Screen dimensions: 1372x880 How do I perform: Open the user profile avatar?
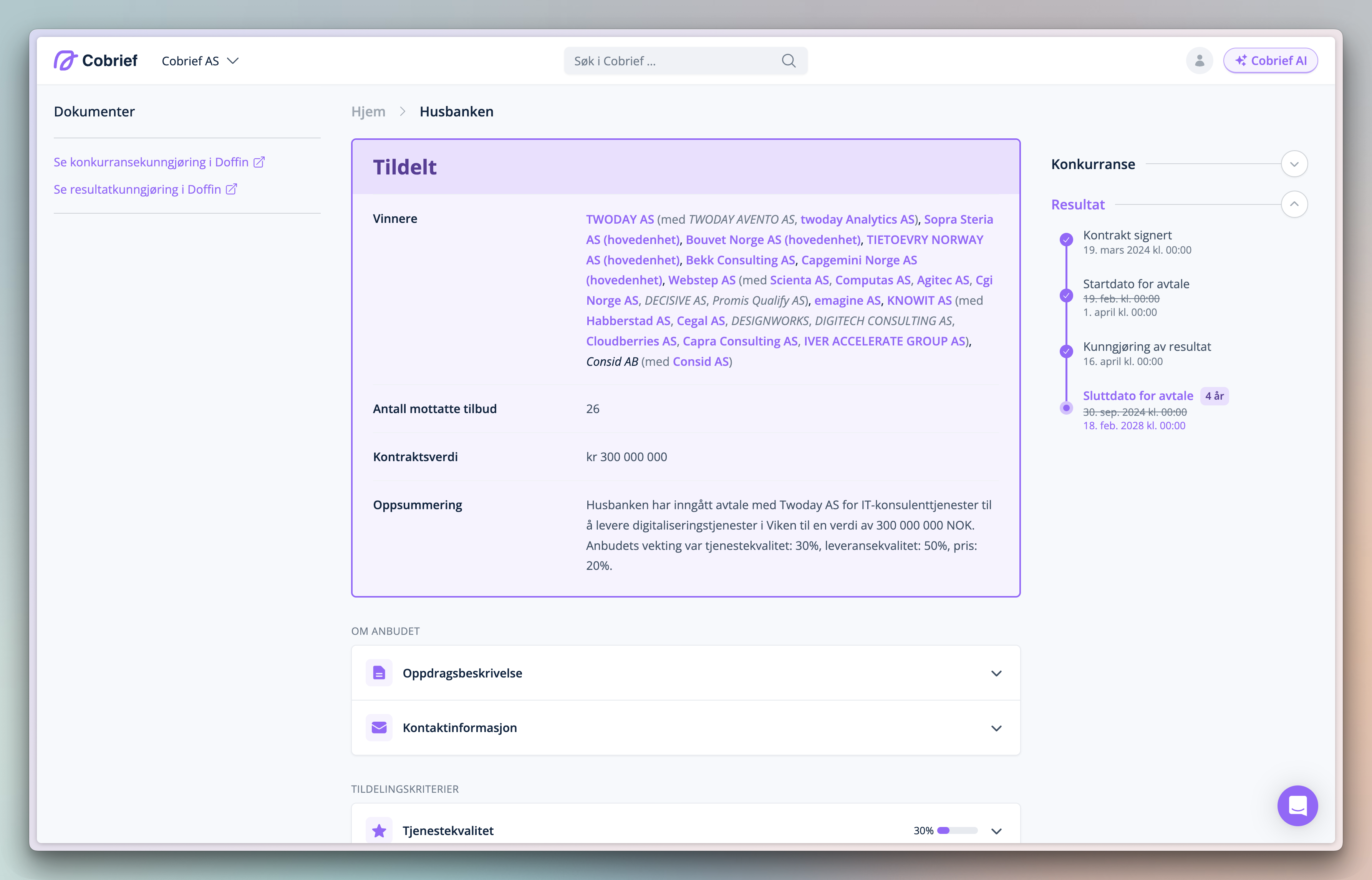click(x=1199, y=61)
